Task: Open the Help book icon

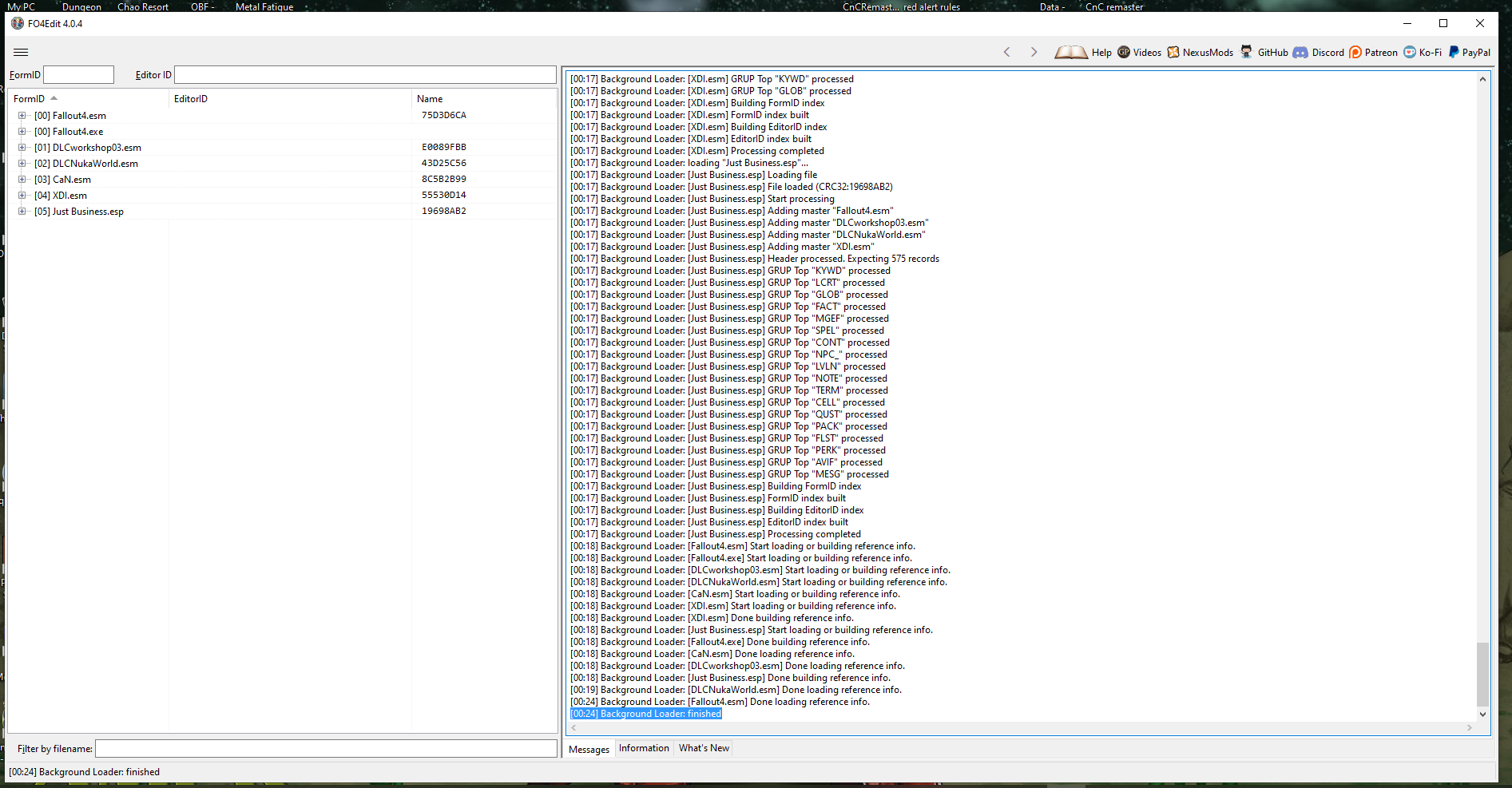Action: click(x=1070, y=52)
